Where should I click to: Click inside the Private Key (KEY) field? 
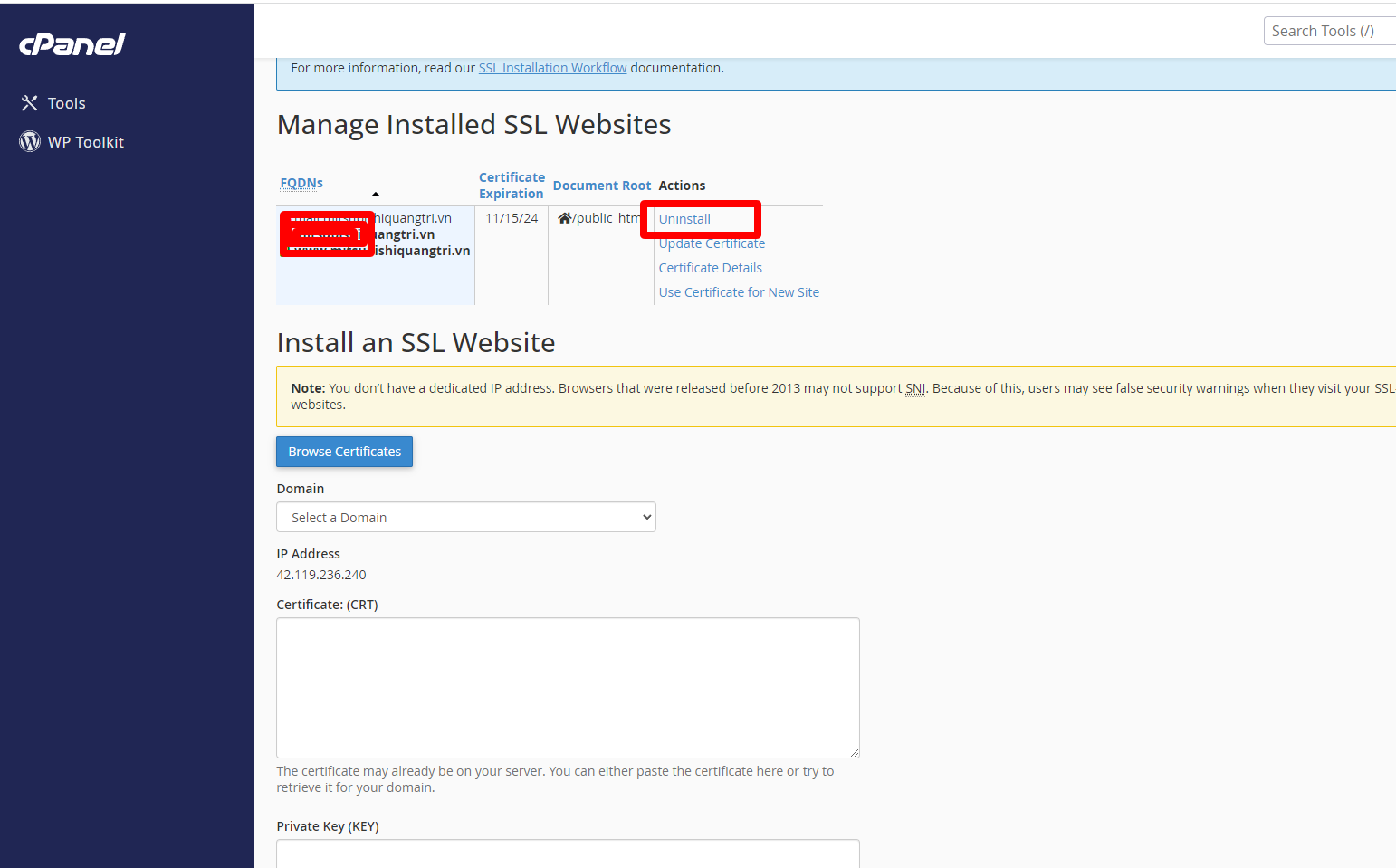pyautogui.click(x=568, y=853)
